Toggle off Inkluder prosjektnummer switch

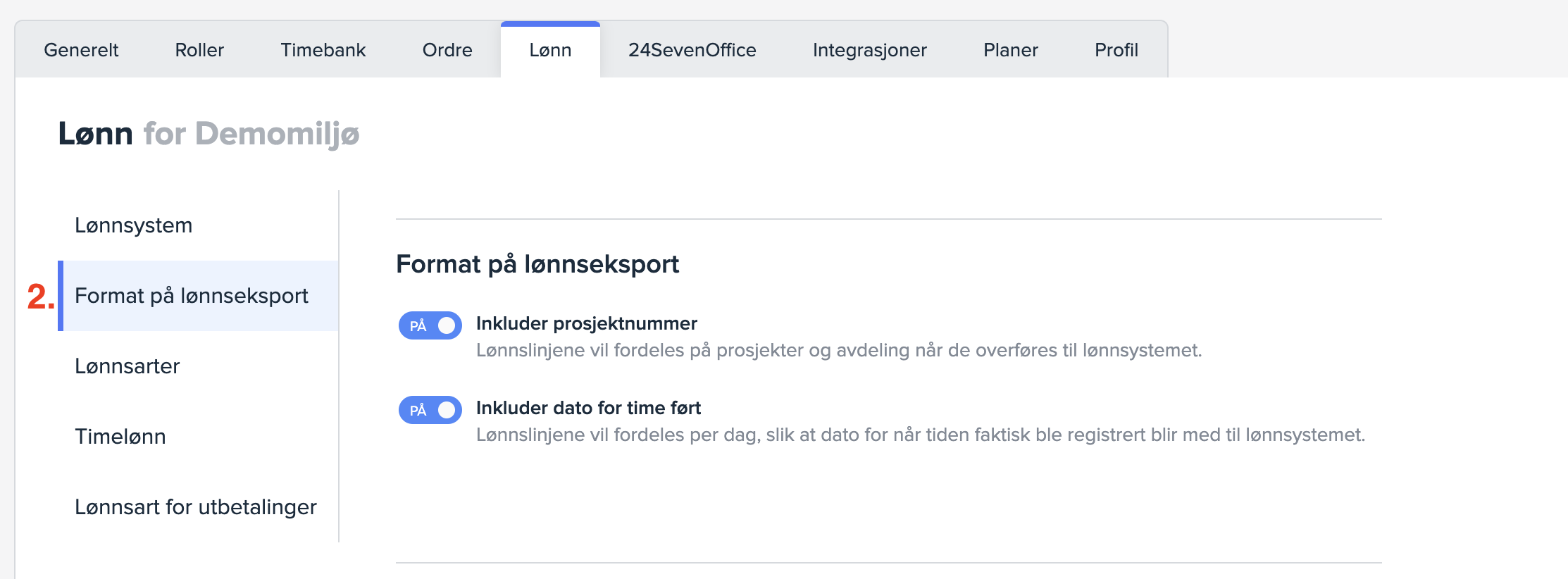click(x=430, y=325)
